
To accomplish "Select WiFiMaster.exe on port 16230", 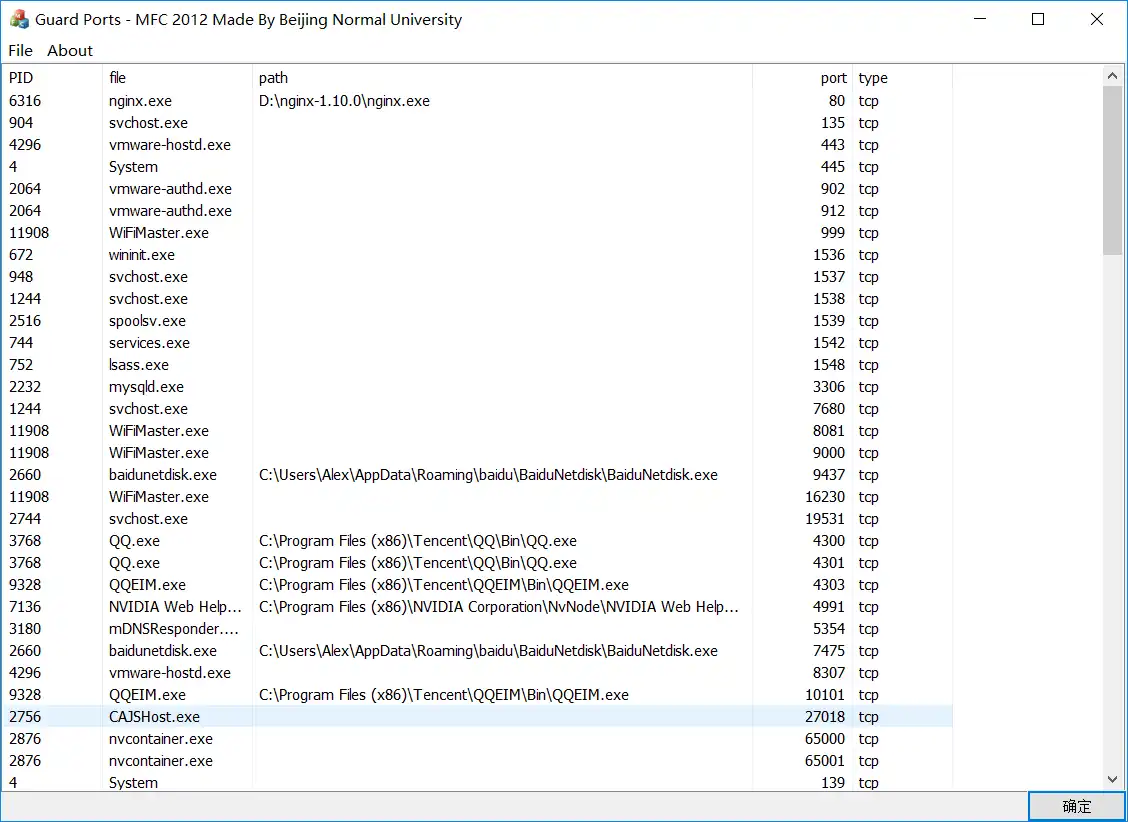I will coord(478,497).
